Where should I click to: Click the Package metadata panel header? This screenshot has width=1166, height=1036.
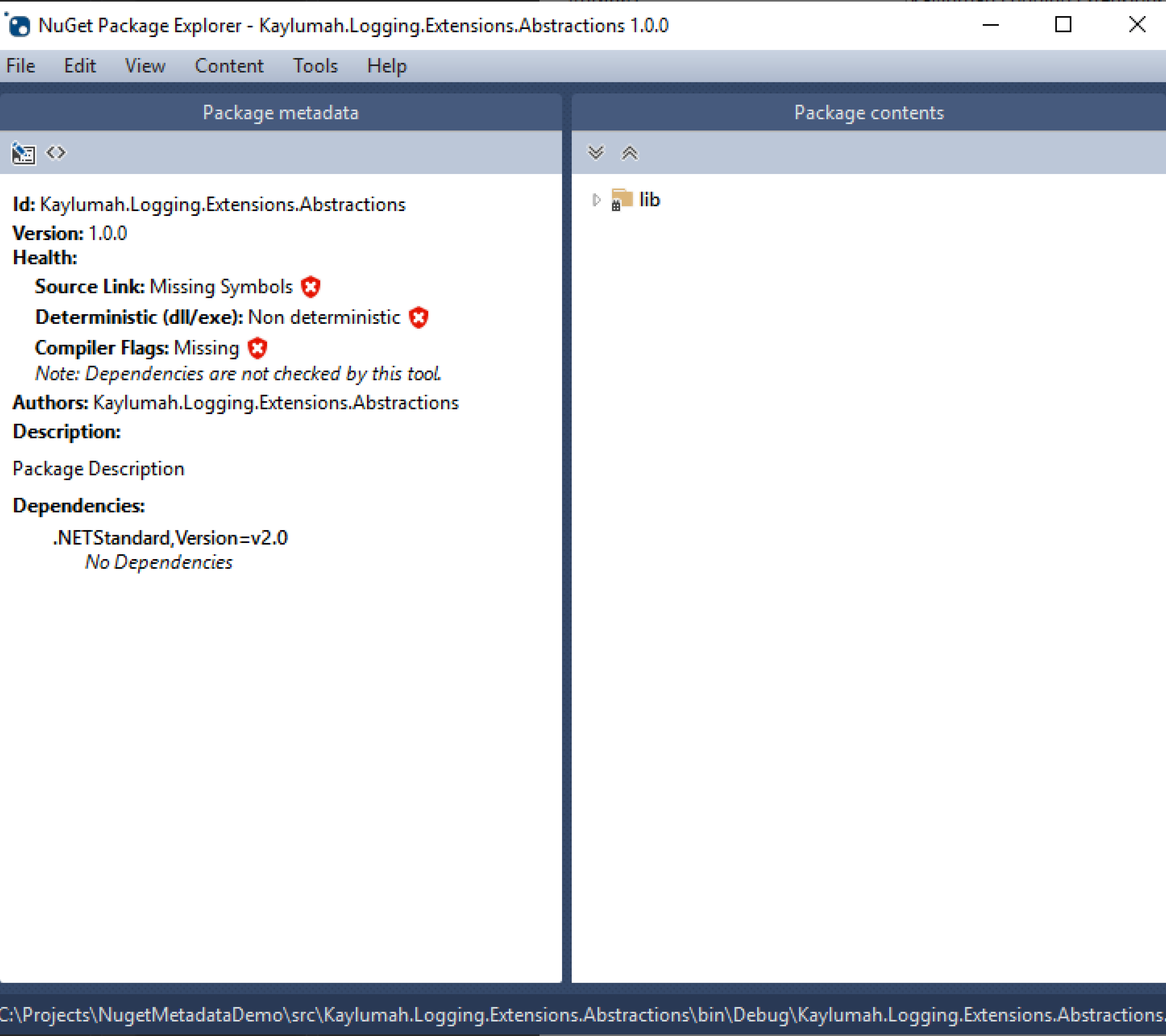pyautogui.click(x=281, y=112)
